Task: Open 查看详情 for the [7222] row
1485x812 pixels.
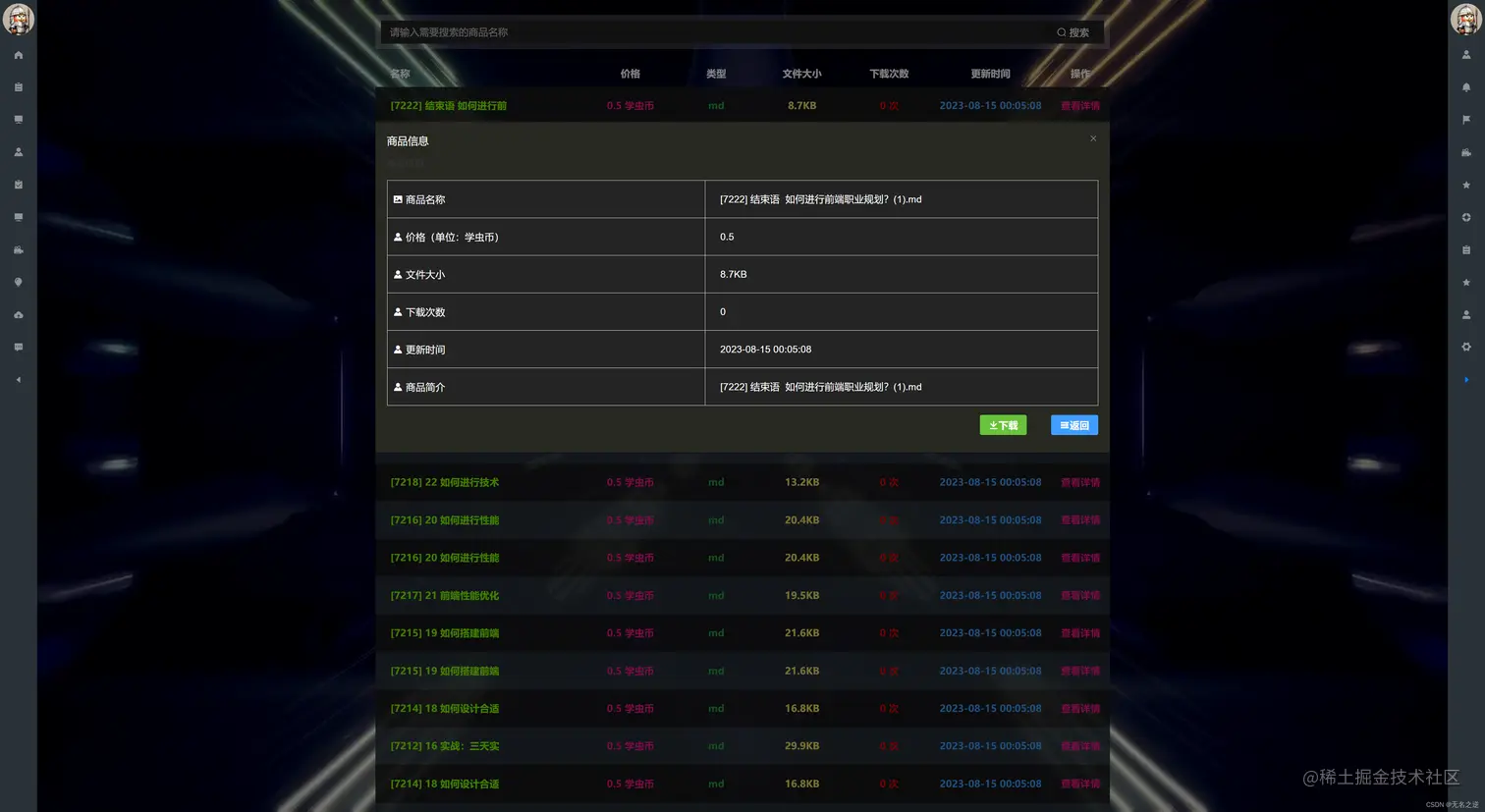Action: pyautogui.click(x=1080, y=105)
